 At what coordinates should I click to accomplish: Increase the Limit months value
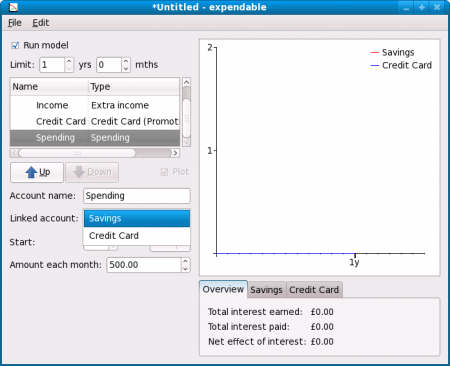pos(126,61)
